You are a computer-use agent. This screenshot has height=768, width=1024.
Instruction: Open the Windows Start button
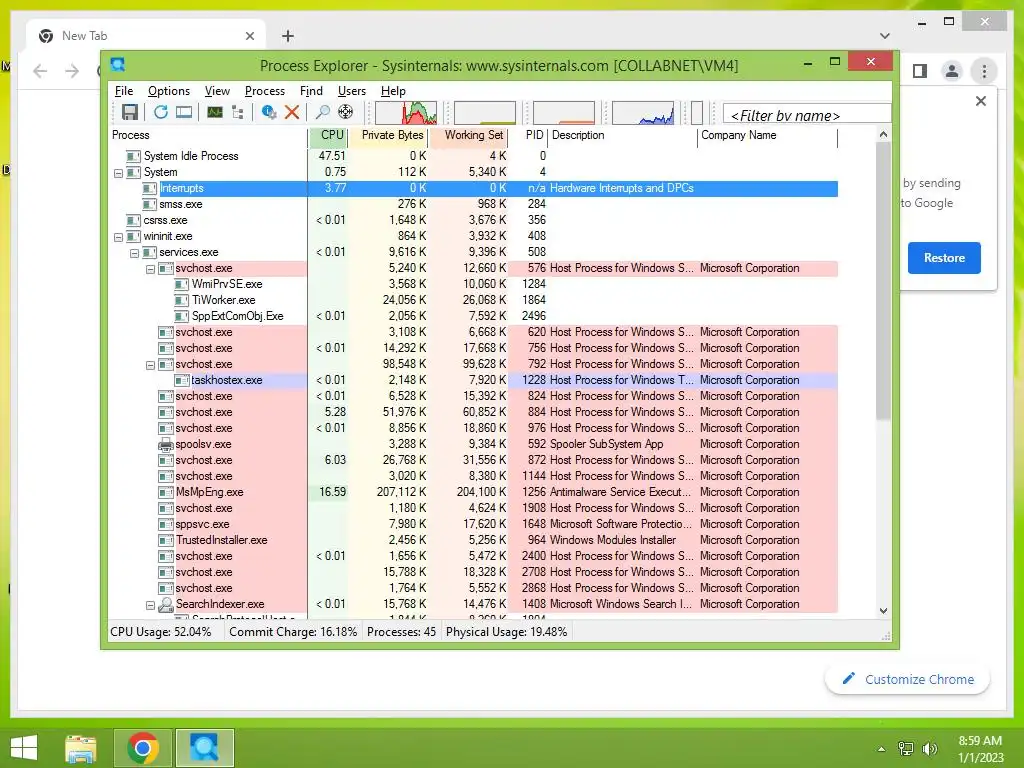[x=24, y=748]
